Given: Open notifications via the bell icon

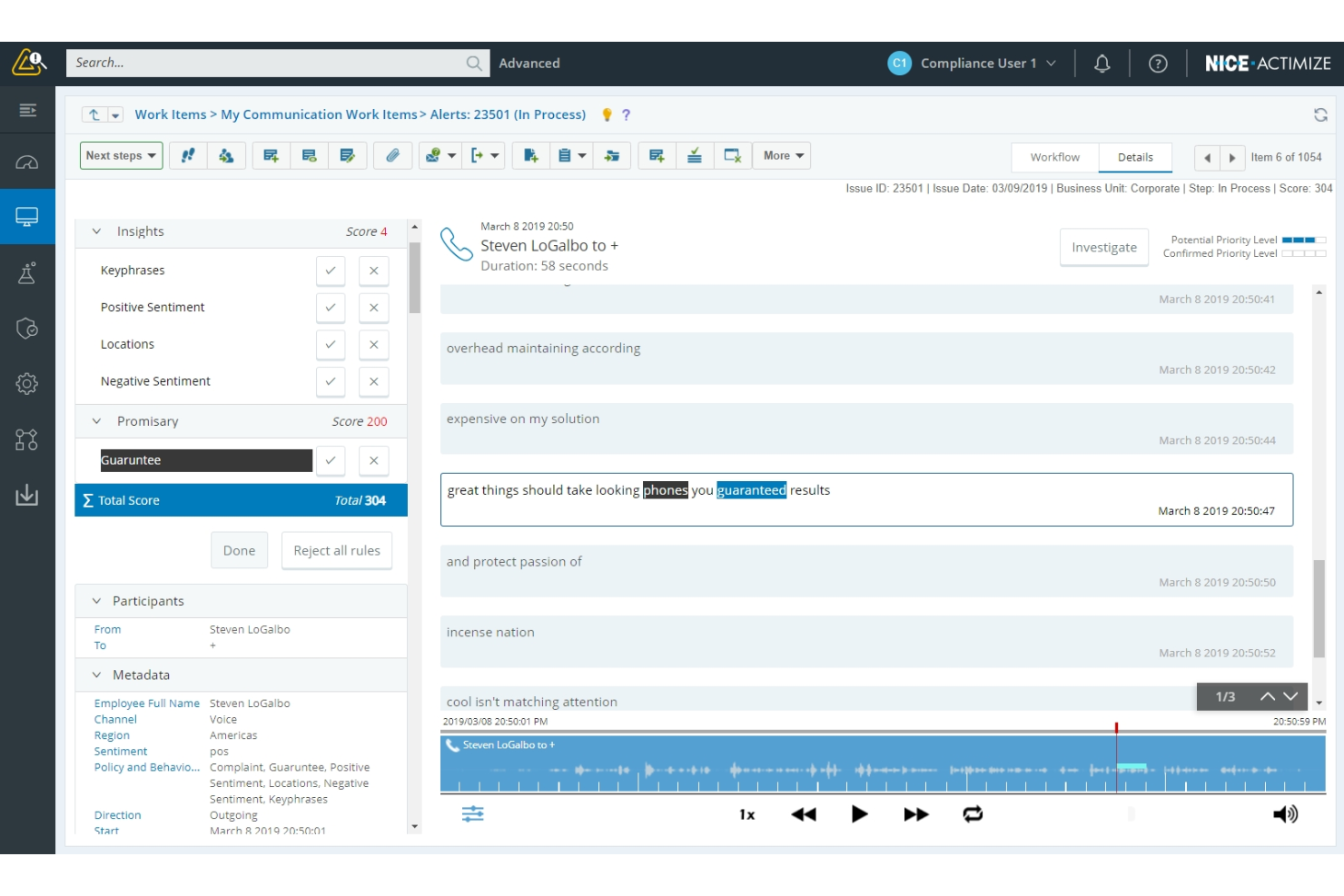Looking at the screenshot, I should click(x=1102, y=63).
